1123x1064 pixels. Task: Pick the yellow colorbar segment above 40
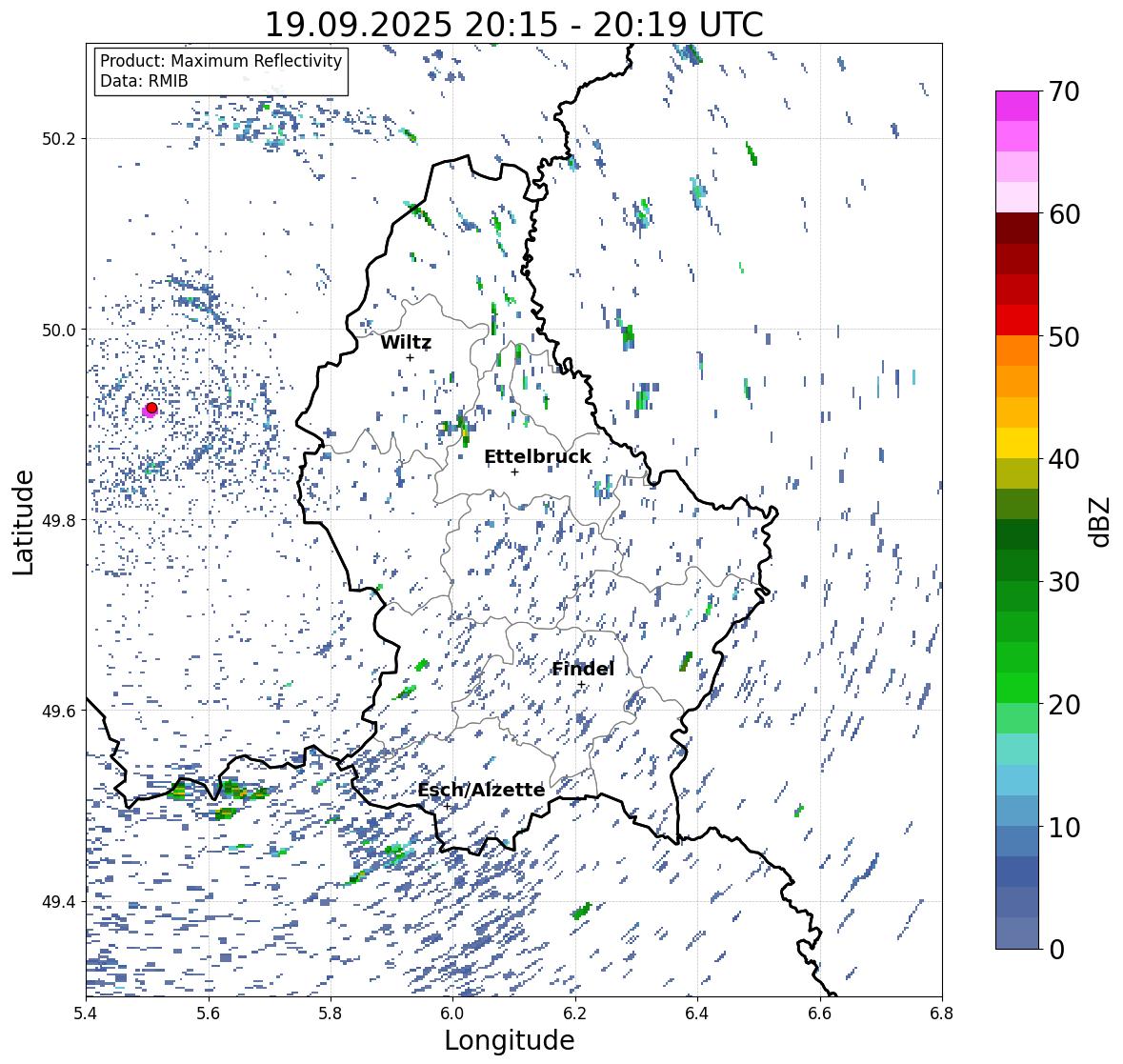pos(1017,443)
